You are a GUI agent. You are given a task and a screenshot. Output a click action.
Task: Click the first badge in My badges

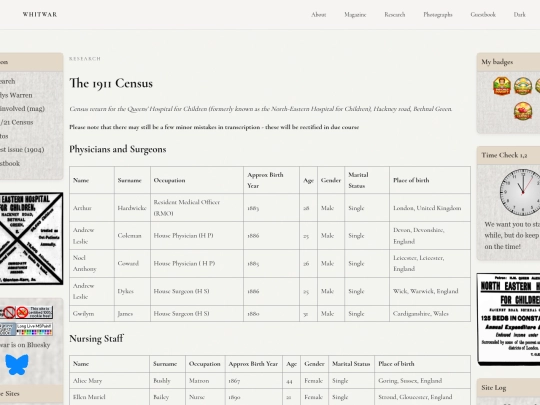coord(502,86)
